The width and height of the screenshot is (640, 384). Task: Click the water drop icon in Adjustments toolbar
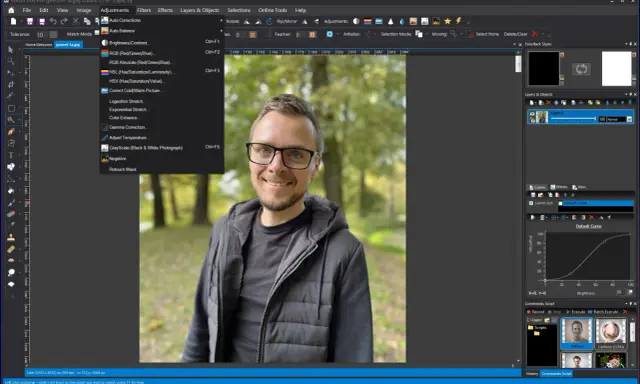pos(402,21)
